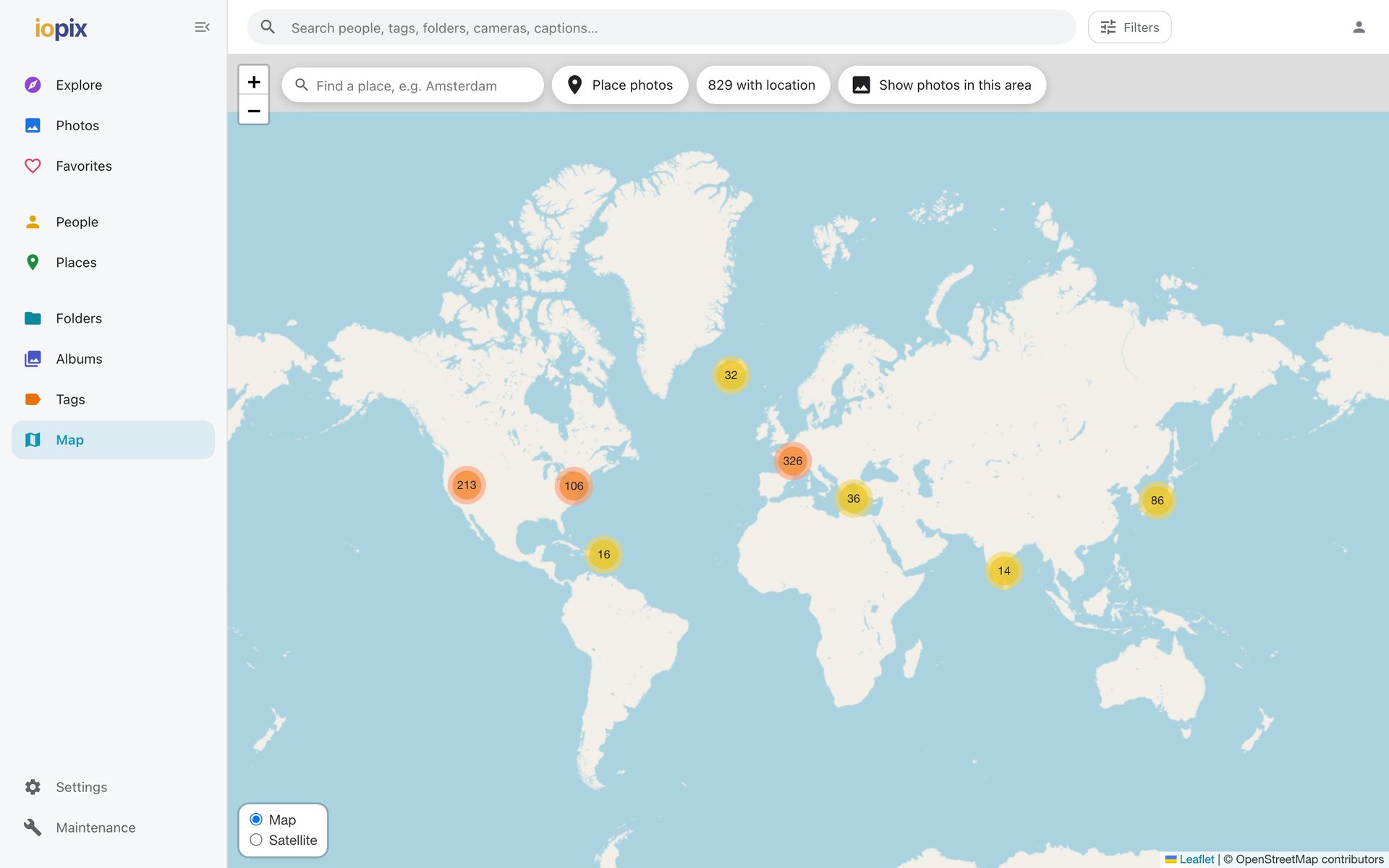Collapse the sidebar menu icon

coord(202,27)
